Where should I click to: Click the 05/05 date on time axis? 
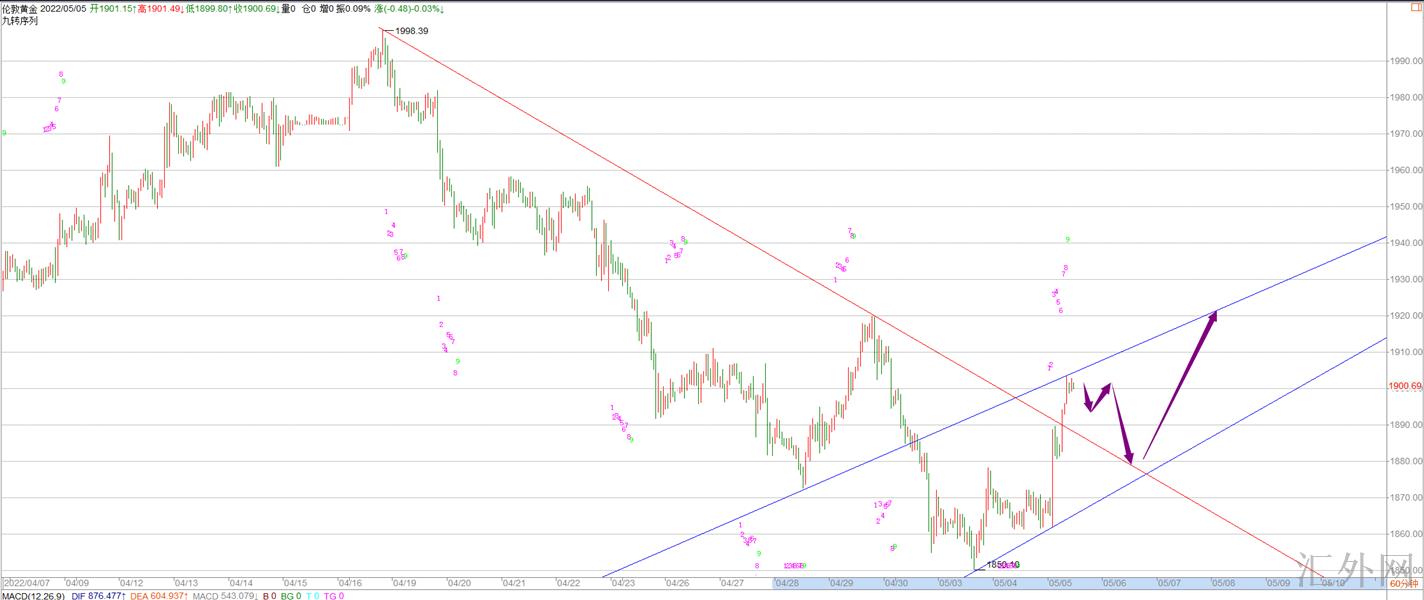coord(1060,582)
